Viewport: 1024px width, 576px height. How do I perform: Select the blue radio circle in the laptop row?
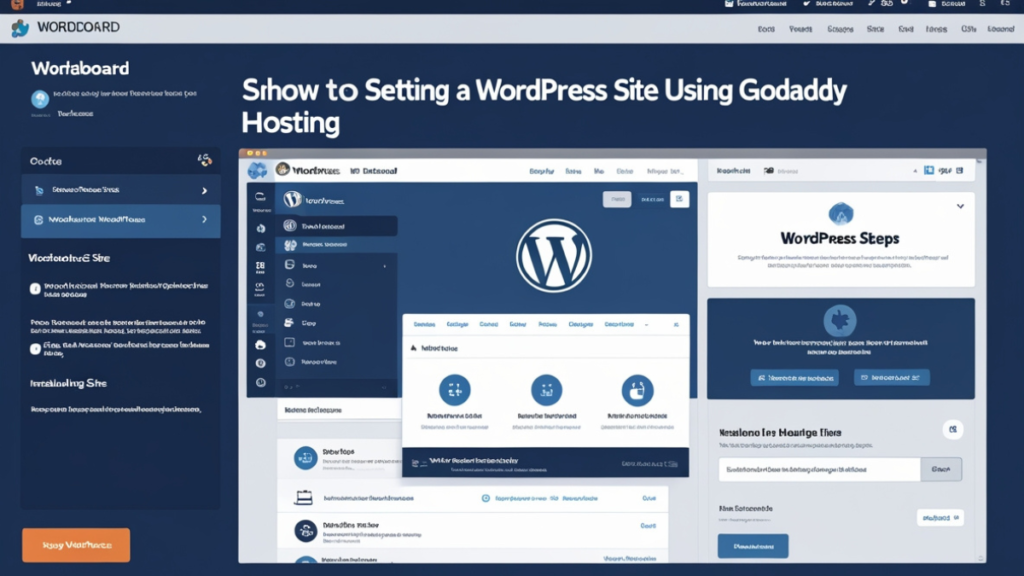tap(485, 498)
